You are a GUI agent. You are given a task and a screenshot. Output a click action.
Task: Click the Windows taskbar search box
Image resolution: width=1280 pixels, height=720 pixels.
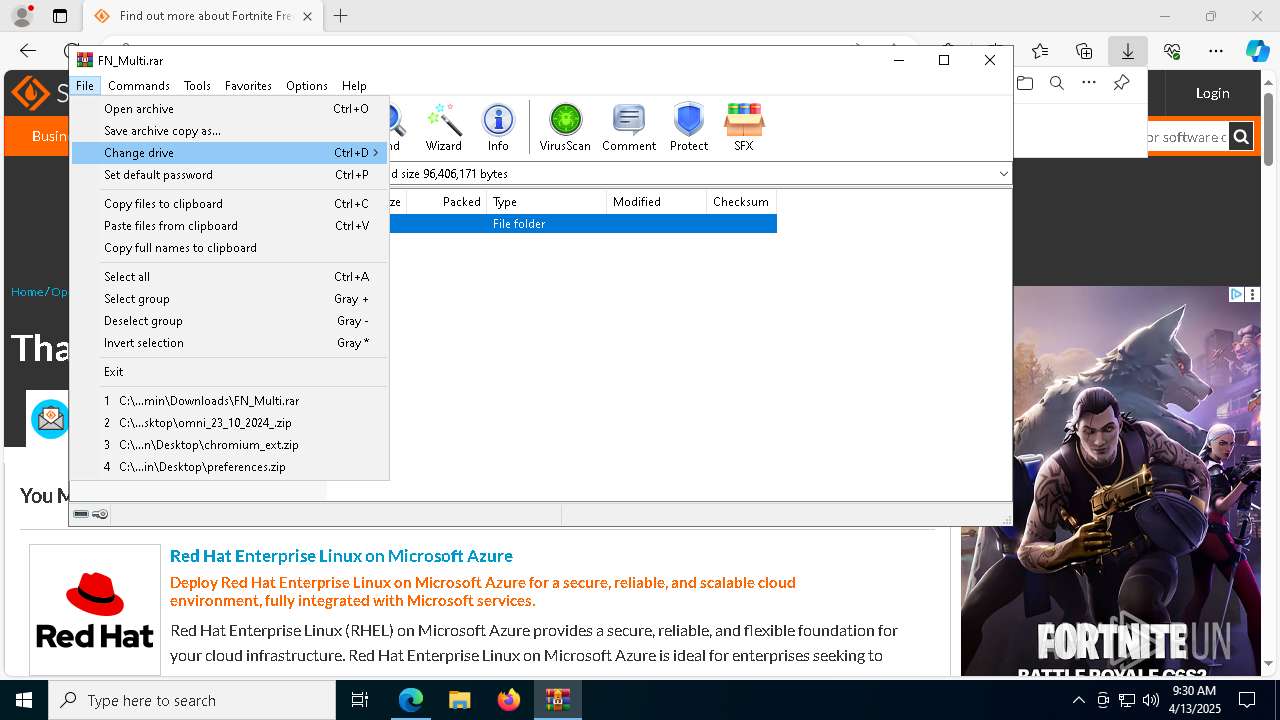pos(192,700)
